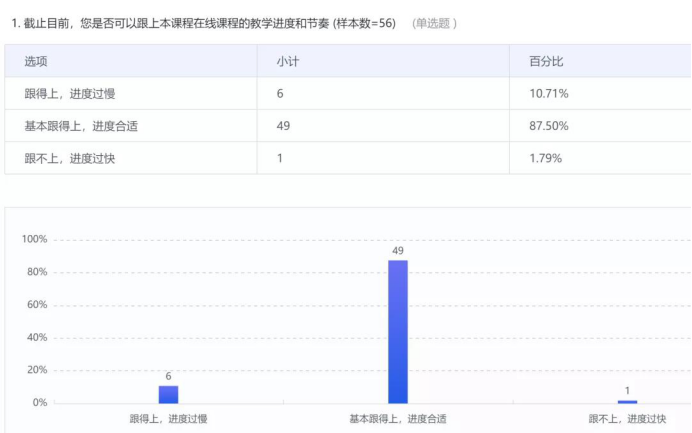Viewport: 692px width, 433px height.
Task: Click the 20% y-axis label
Action: tap(37, 370)
